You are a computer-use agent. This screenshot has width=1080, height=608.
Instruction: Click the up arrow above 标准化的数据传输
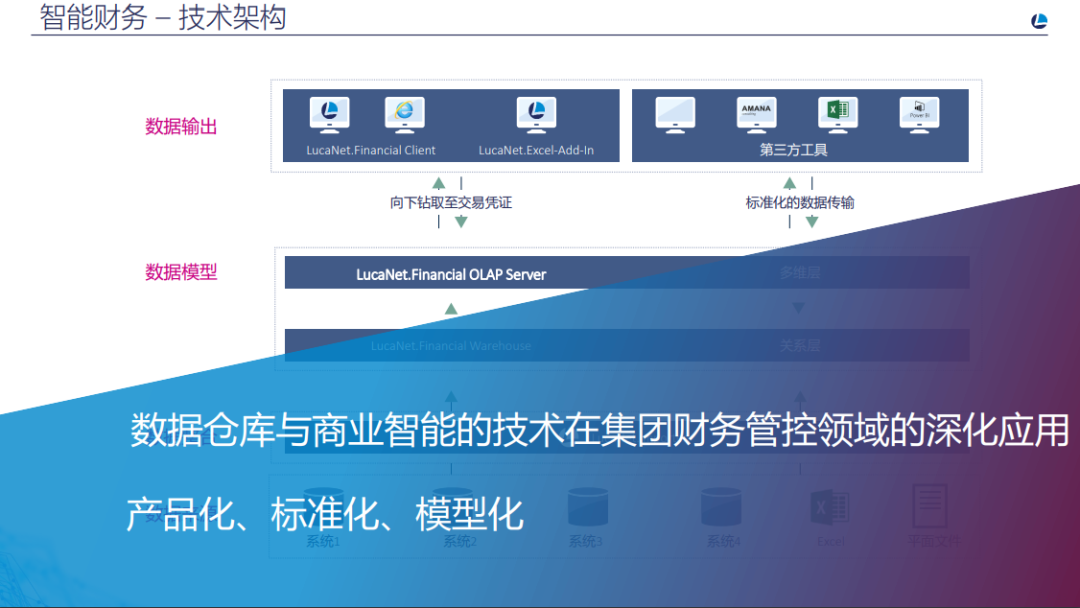click(x=790, y=183)
